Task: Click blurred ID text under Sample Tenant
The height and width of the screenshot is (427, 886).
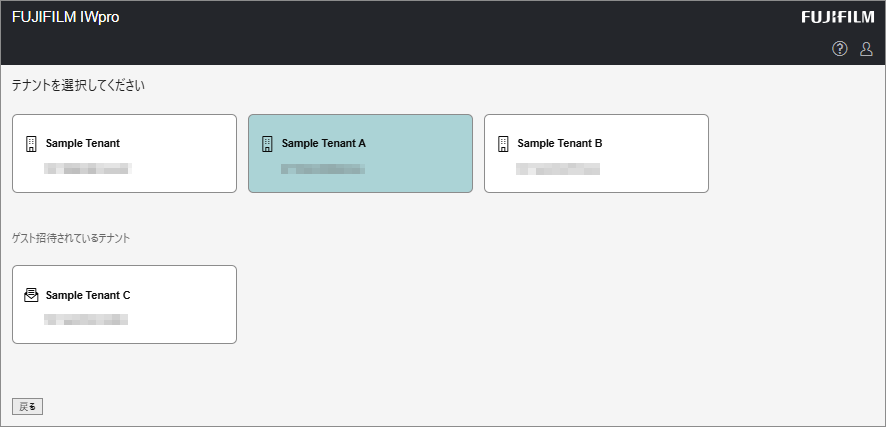Action: (x=88, y=168)
